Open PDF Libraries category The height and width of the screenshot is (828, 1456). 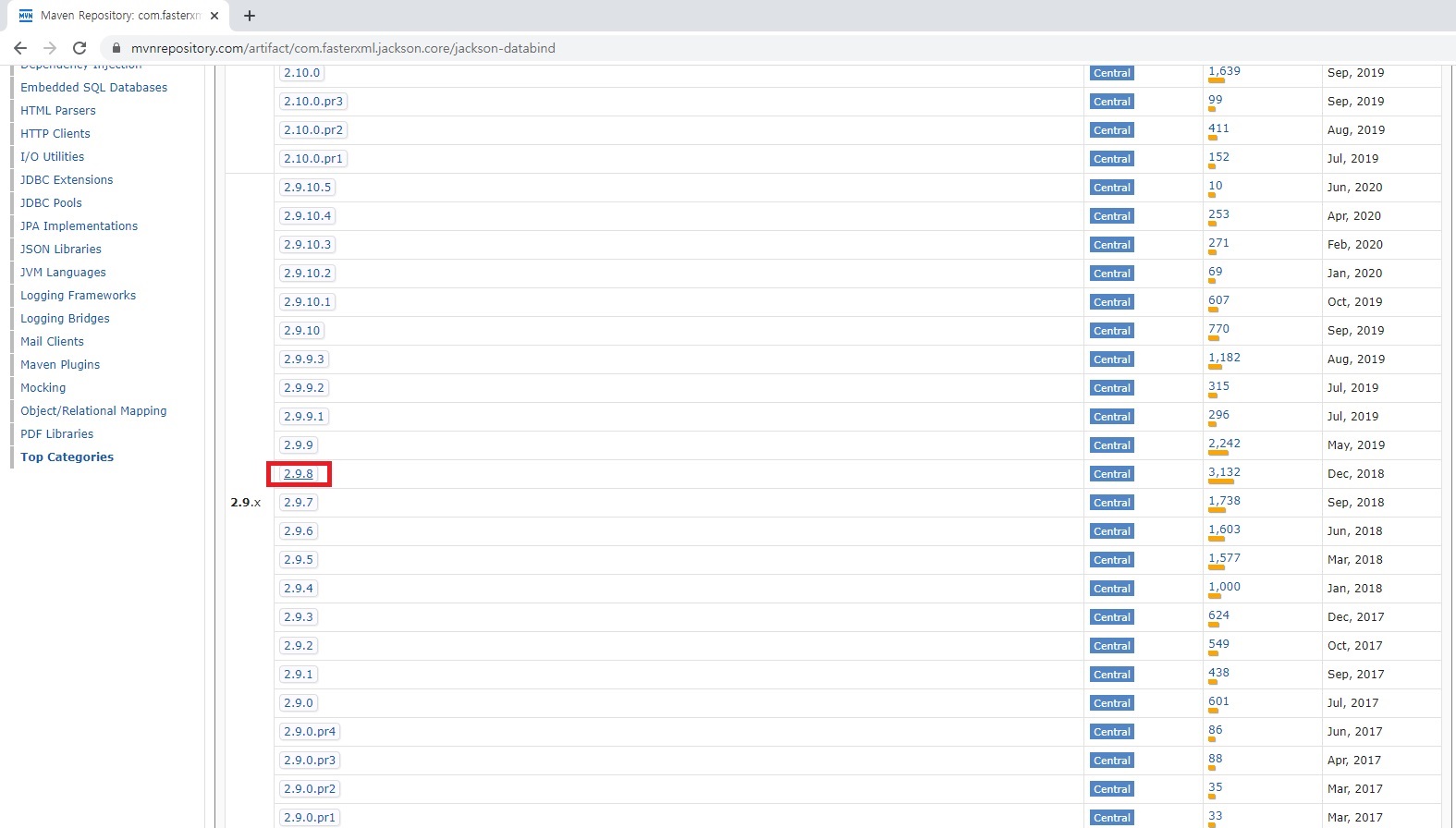tap(56, 434)
